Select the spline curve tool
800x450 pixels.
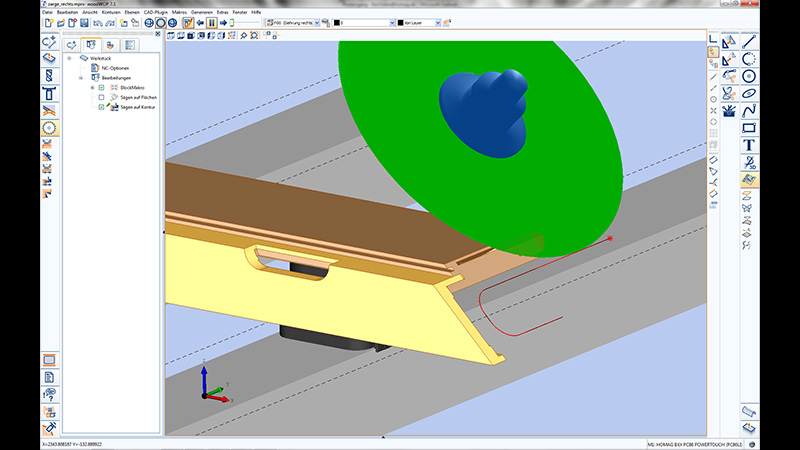click(x=749, y=111)
